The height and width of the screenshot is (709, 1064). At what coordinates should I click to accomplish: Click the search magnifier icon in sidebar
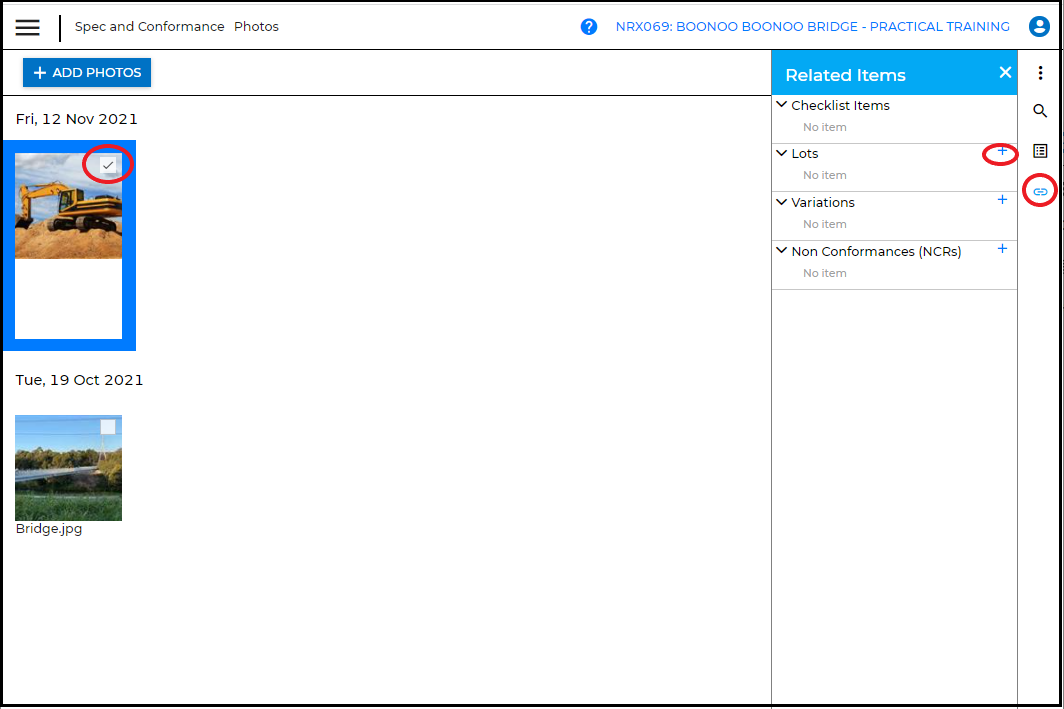(x=1040, y=111)
